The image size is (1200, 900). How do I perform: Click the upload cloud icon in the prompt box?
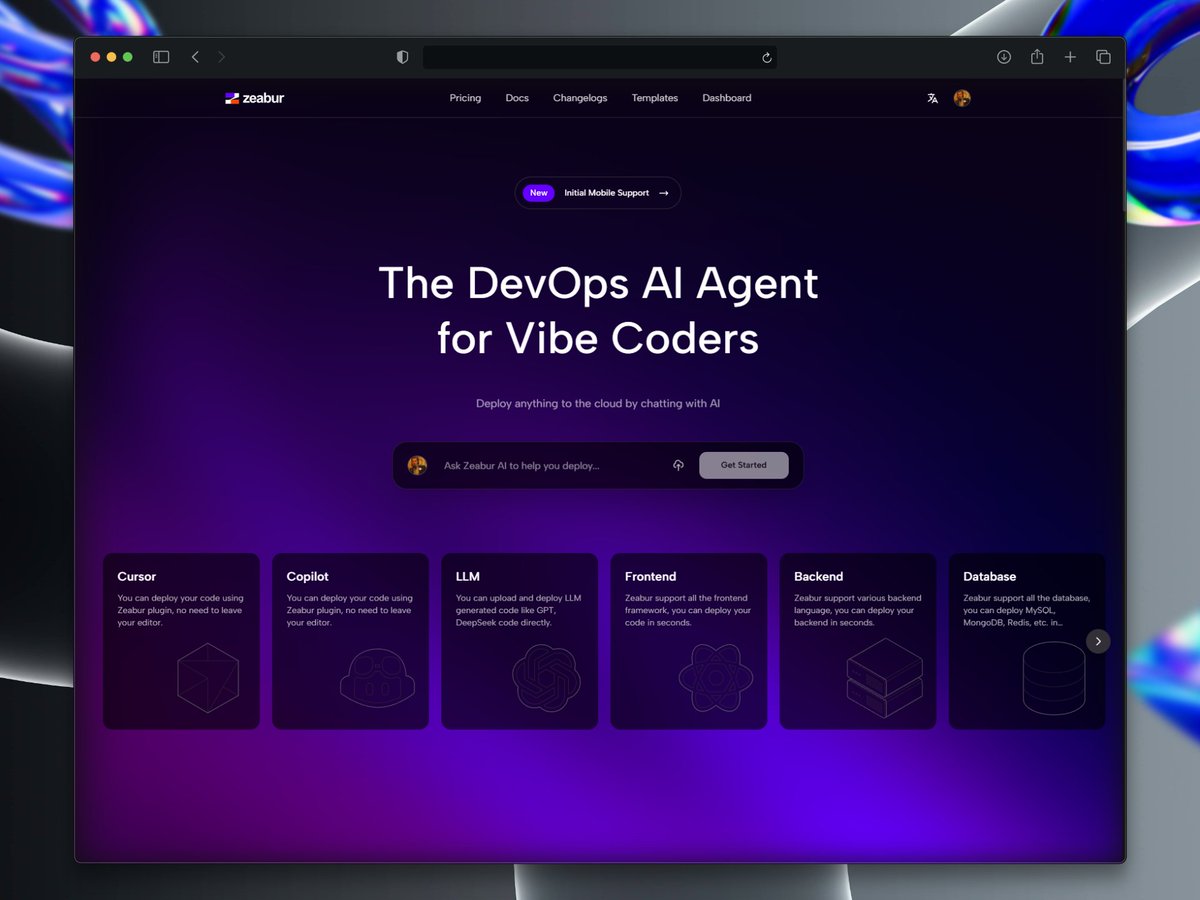[x=678, y=465]
